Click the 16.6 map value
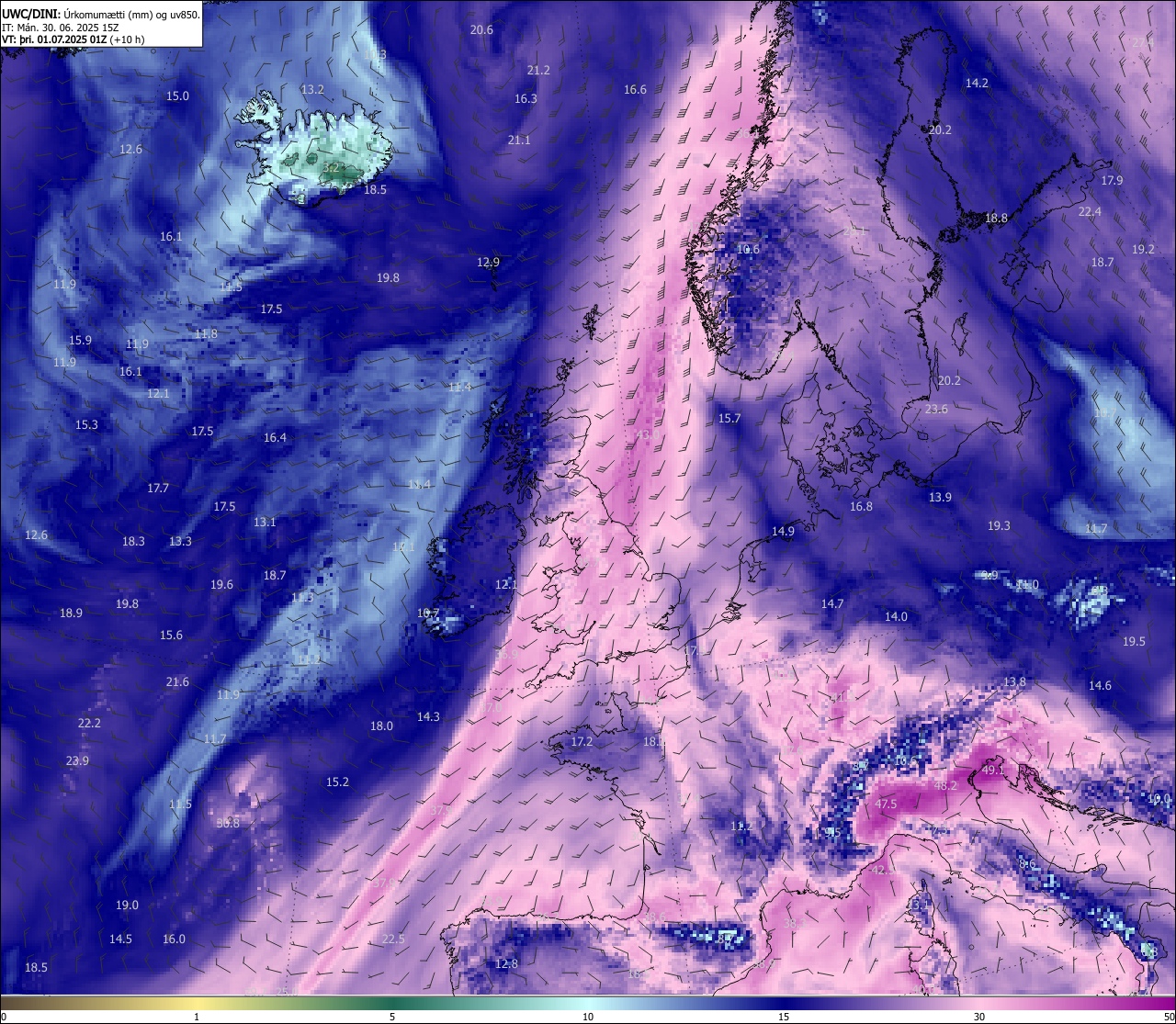Image resolution: width=1176 pixels, height=1024 pixels. (x=635, y=90)
